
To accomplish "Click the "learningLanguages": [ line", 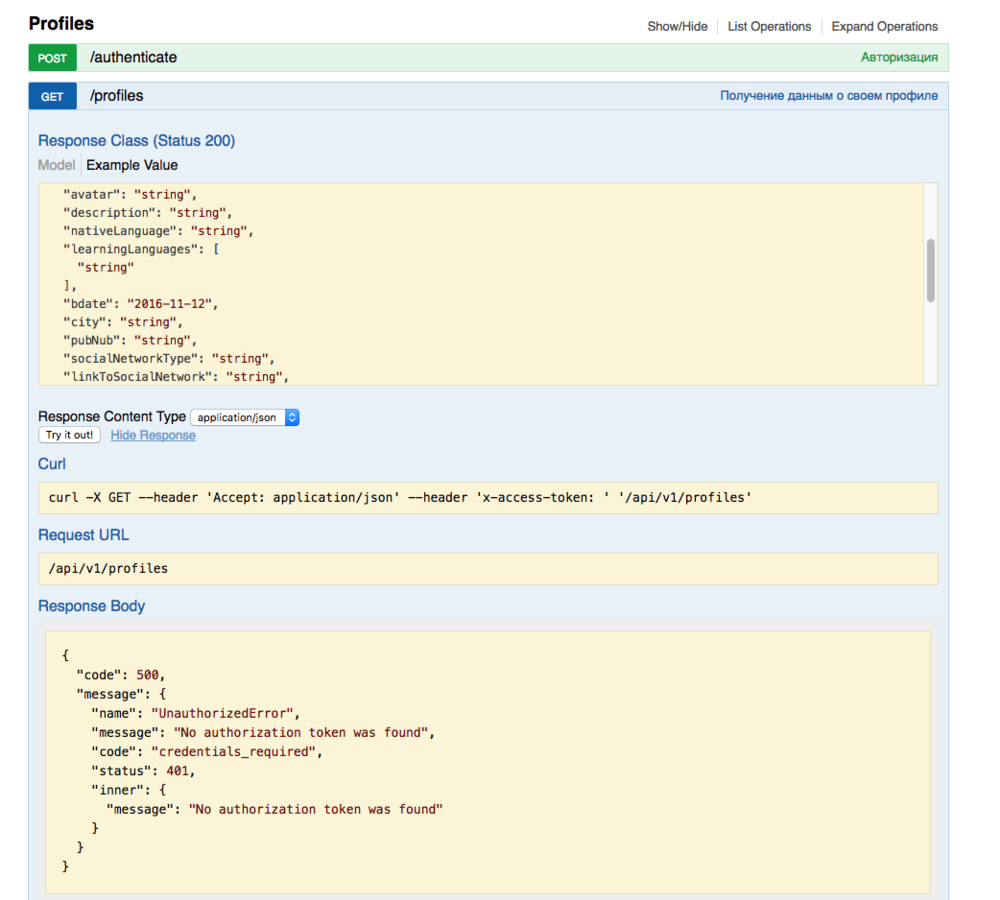I will click(x=141, y=249).
